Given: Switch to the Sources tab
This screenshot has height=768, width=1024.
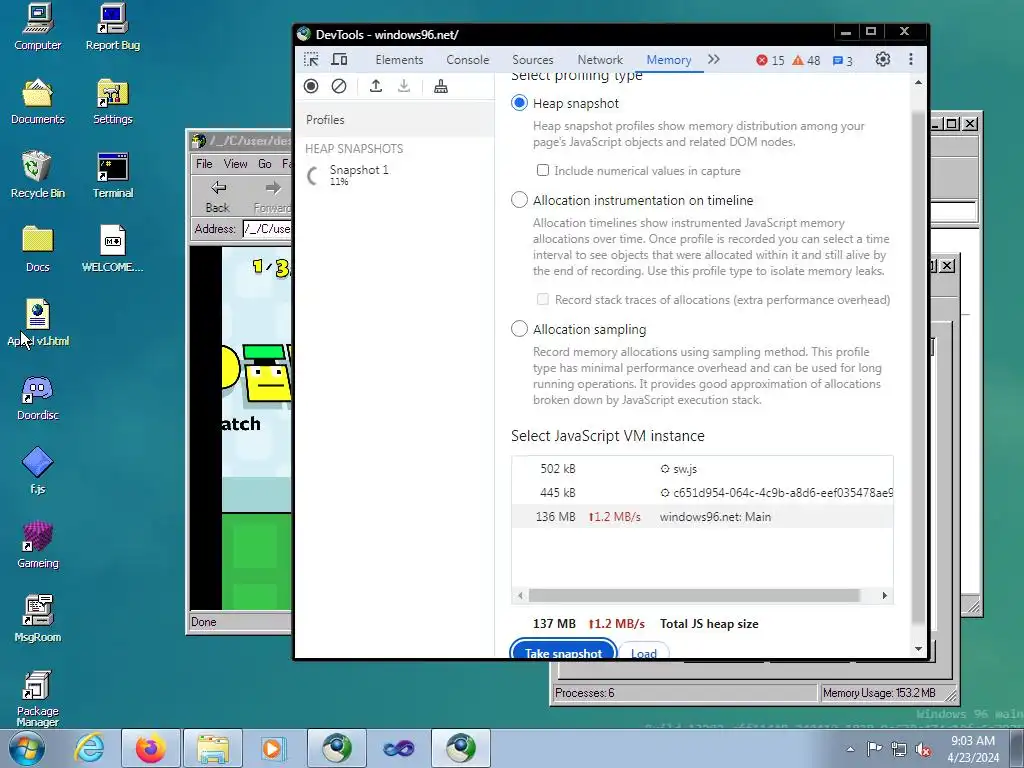Looking at the screenshot, I should coord(532,60).
